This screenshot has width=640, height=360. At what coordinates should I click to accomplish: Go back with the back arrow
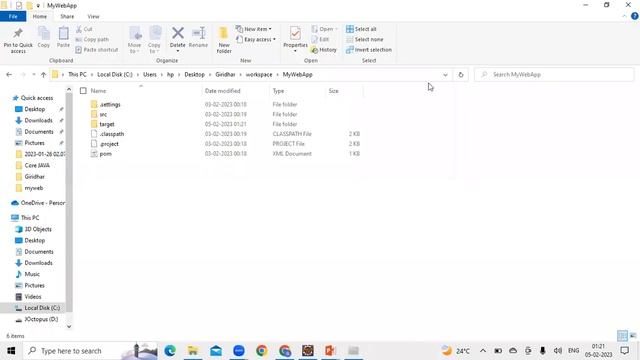(9, 75)
